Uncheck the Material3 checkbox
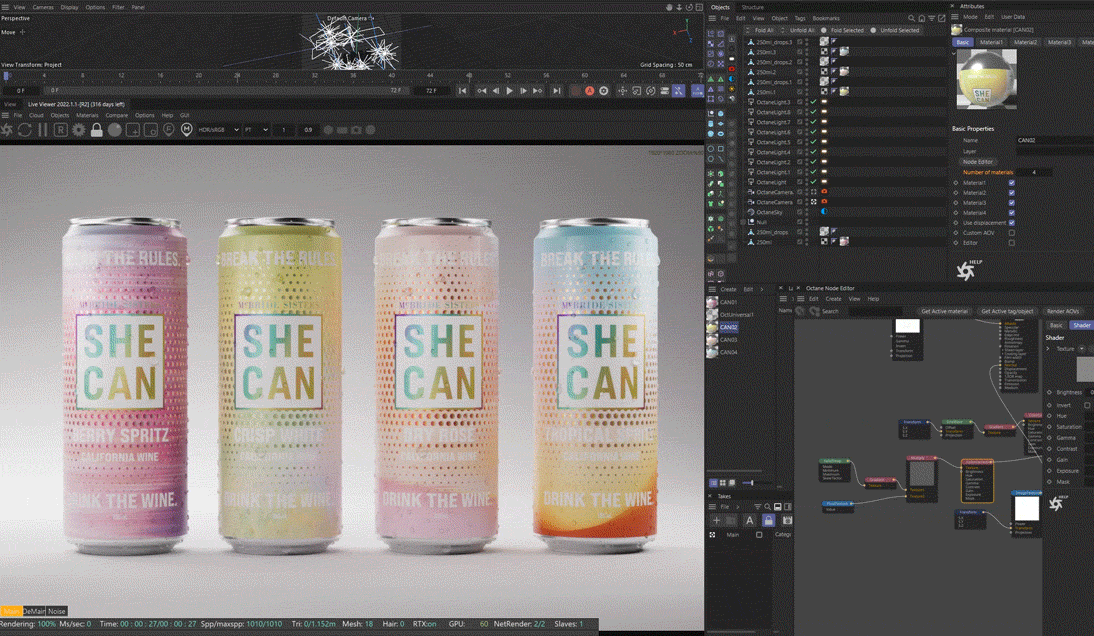The image size is (1094, 636). coord(1012,203)
